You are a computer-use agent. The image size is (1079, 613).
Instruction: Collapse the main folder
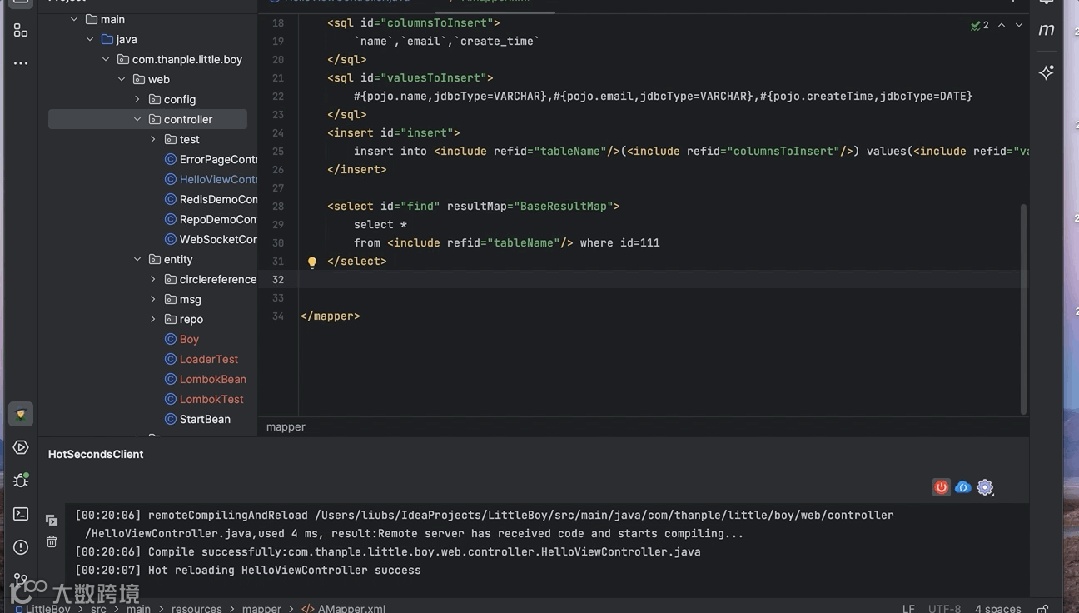(x=74, y=19)
